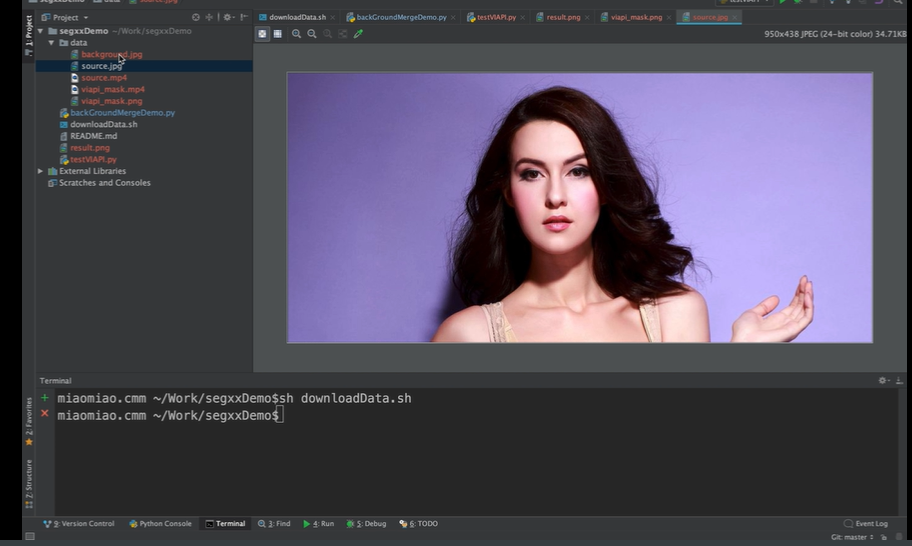Open the Run tool window
The image size is (912, 546).
pyautogui.click(x=318, y=523)
